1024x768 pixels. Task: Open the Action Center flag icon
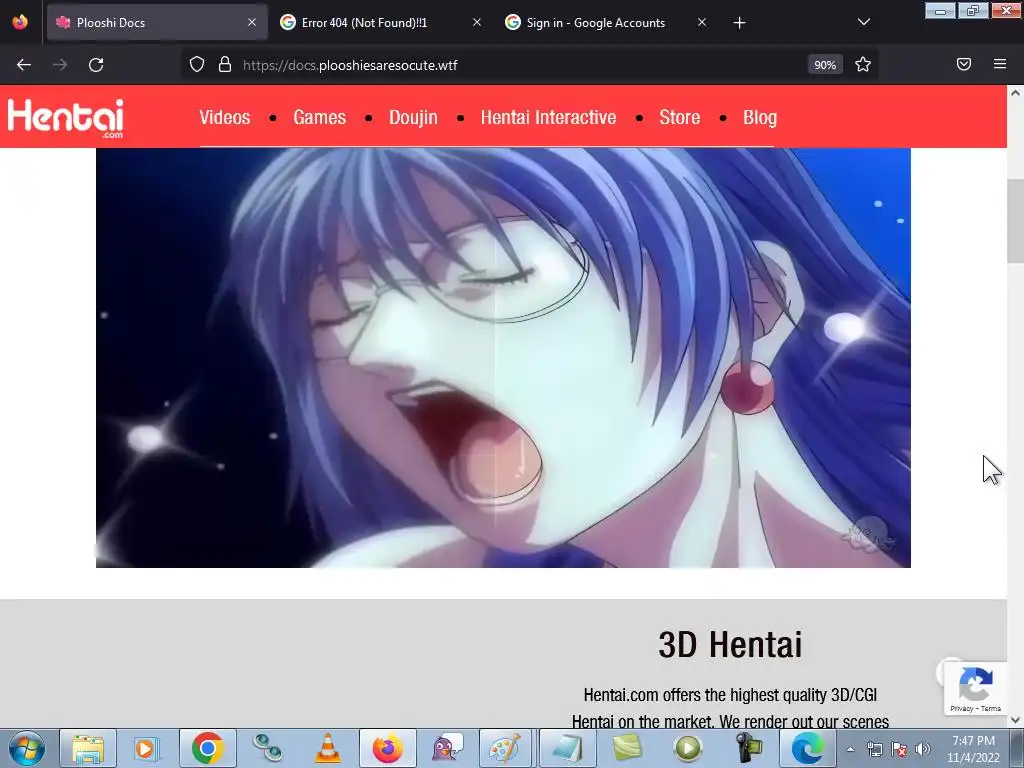(x=899, y=749)
